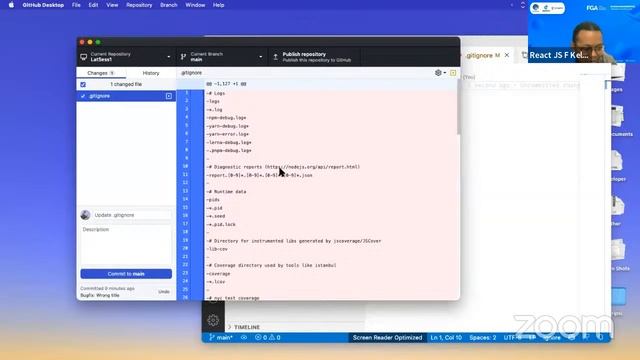The height and width of the screenshot is (360, 640).
Task: Toggle the .gitignore file checkbox
Action: point(83,96)
